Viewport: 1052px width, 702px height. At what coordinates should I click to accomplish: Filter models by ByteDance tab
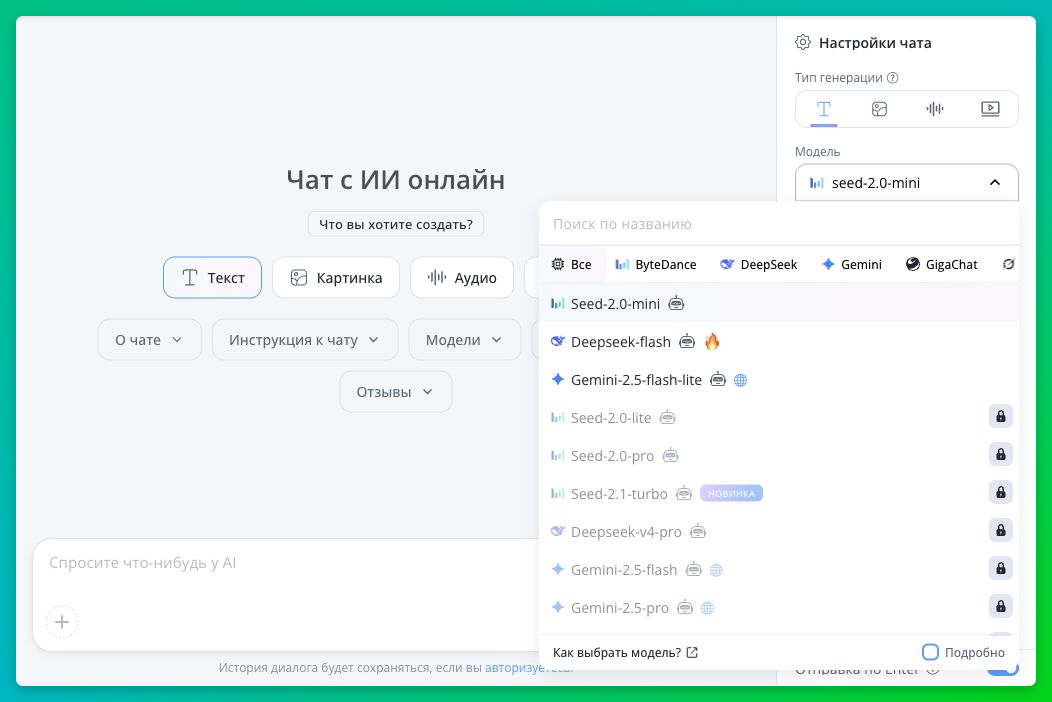[656, 264]
